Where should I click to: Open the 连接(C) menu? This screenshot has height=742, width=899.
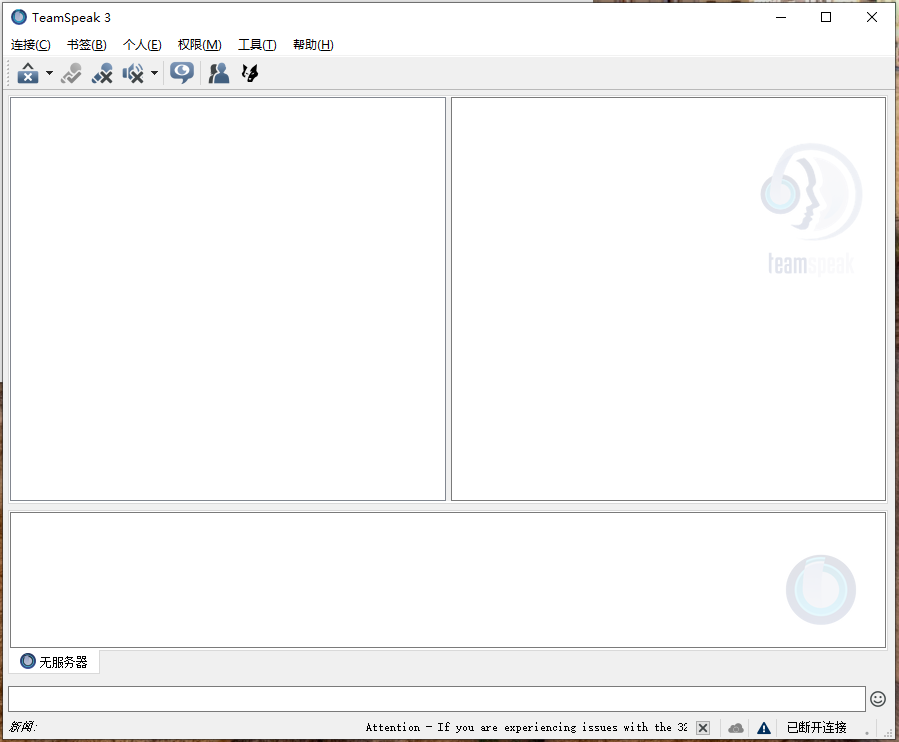pyautogui.click(x=31, y=45)
